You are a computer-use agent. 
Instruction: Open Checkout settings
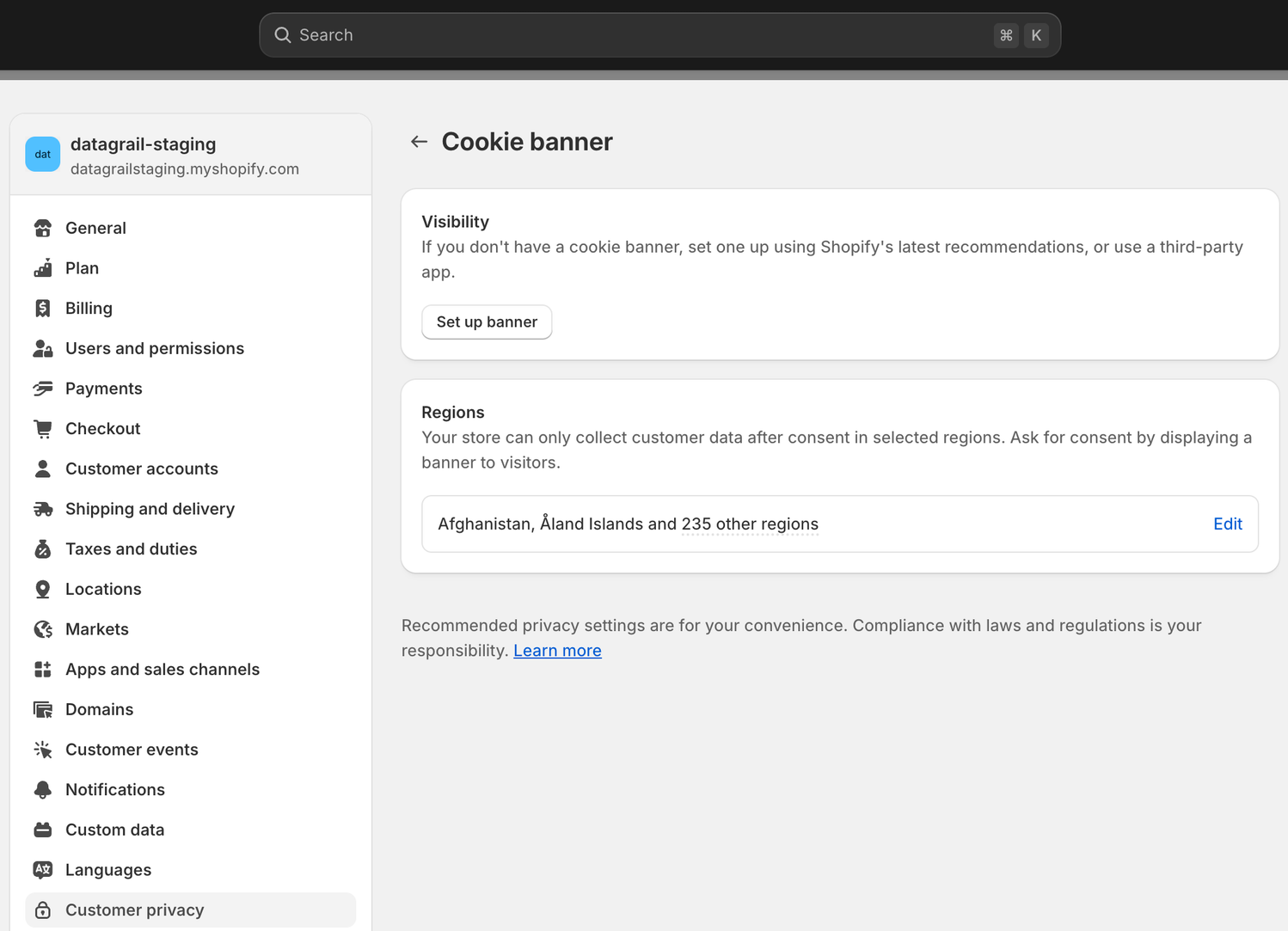point(191,428)
